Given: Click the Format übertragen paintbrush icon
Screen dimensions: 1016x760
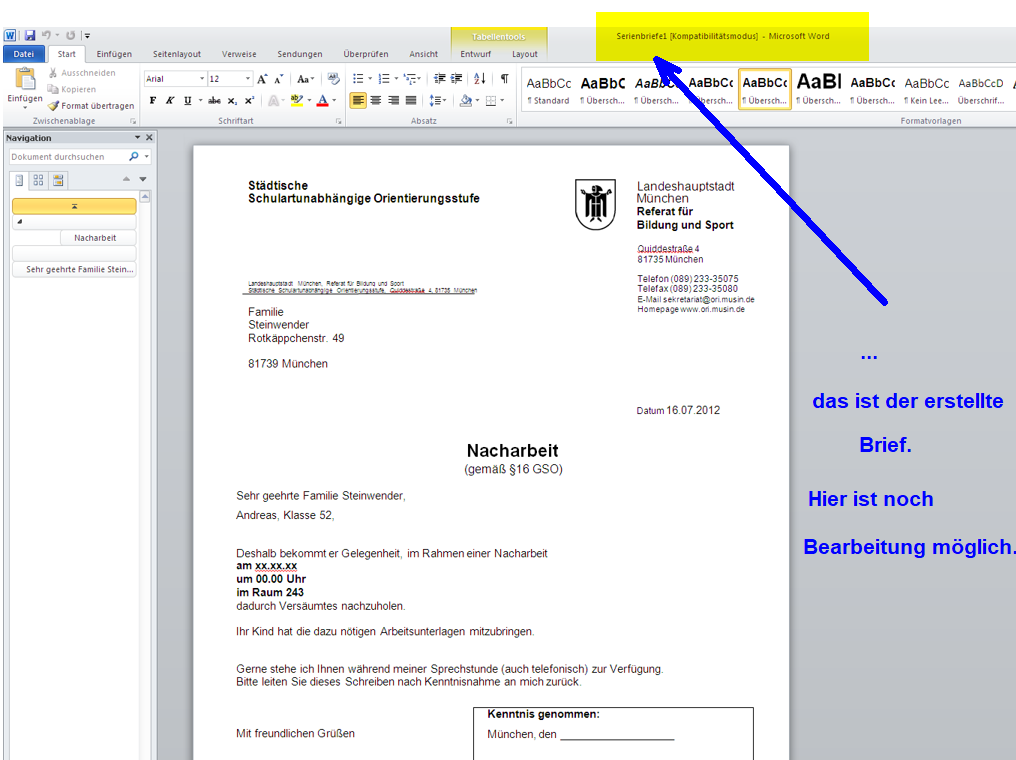Looking at the screenshot, I should click(54, 105).
